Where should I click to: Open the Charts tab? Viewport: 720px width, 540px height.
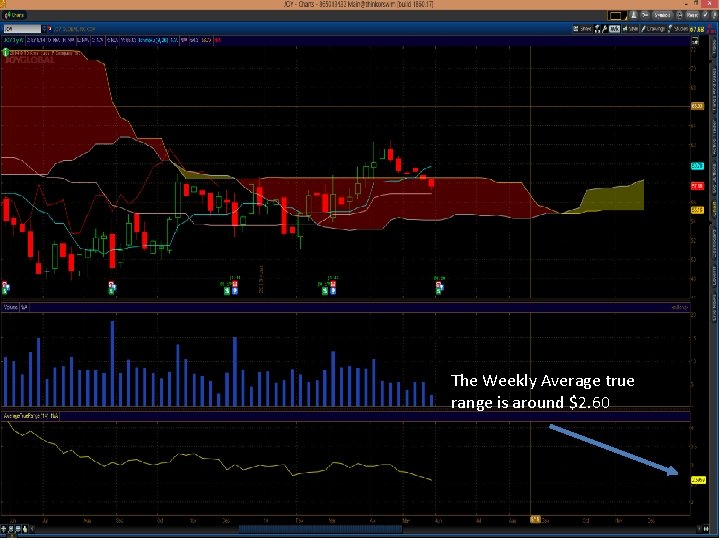pos(15,15)
